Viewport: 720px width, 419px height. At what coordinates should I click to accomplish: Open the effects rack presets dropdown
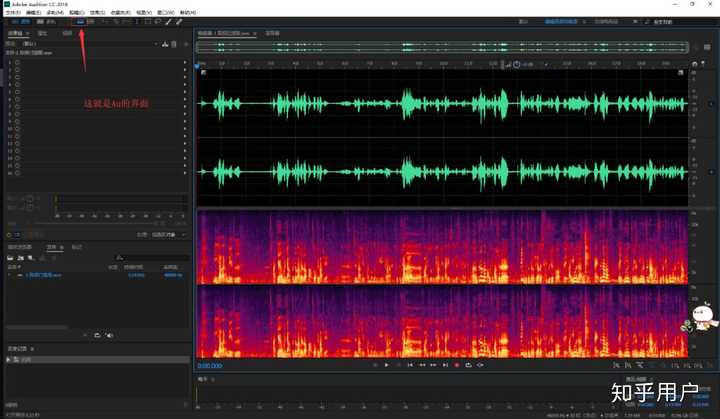point(157,44)
